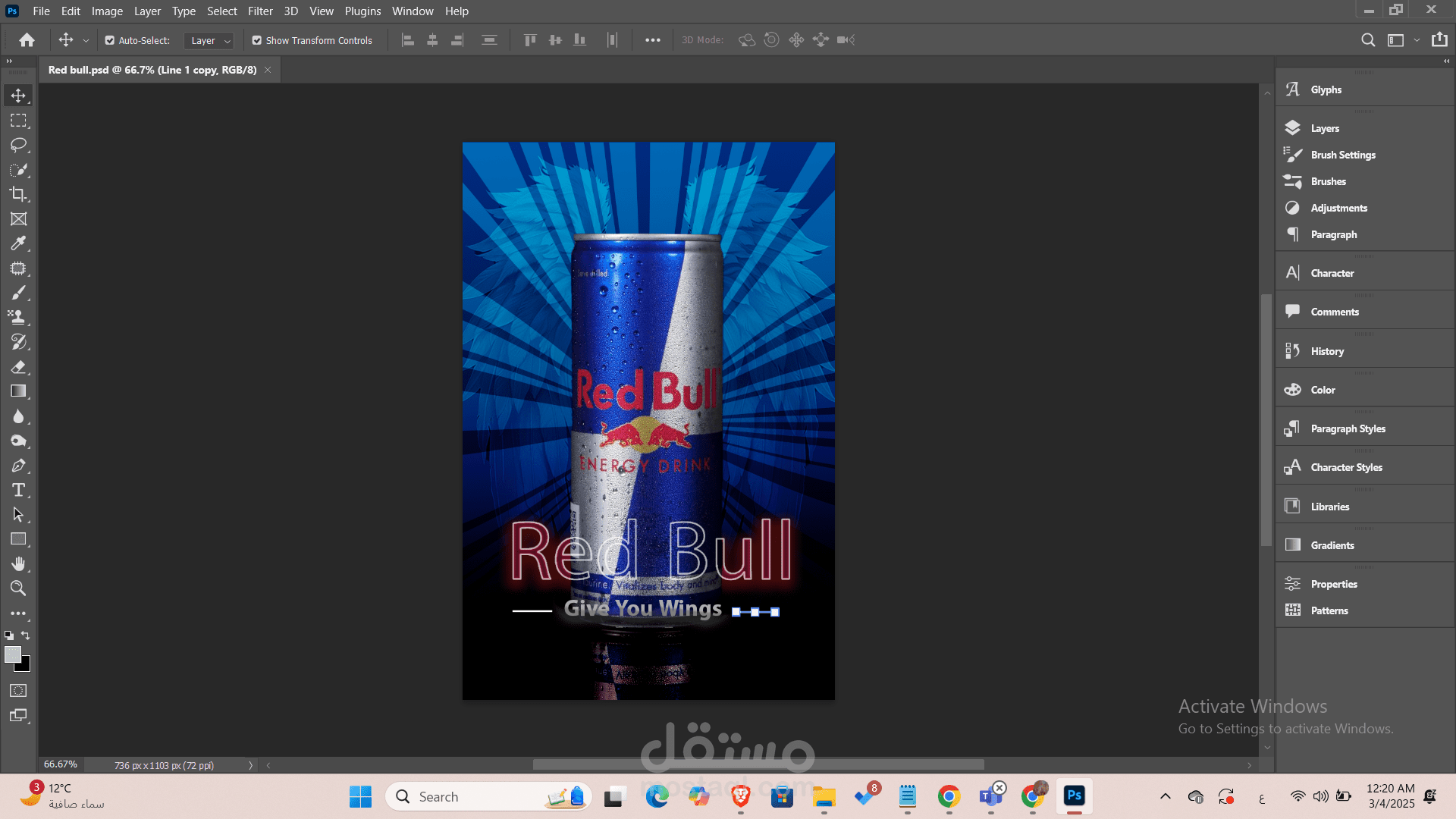Open the Layers panel
The width and height of the screenshot is (1456, 819).
click(x=1325, y=128)
